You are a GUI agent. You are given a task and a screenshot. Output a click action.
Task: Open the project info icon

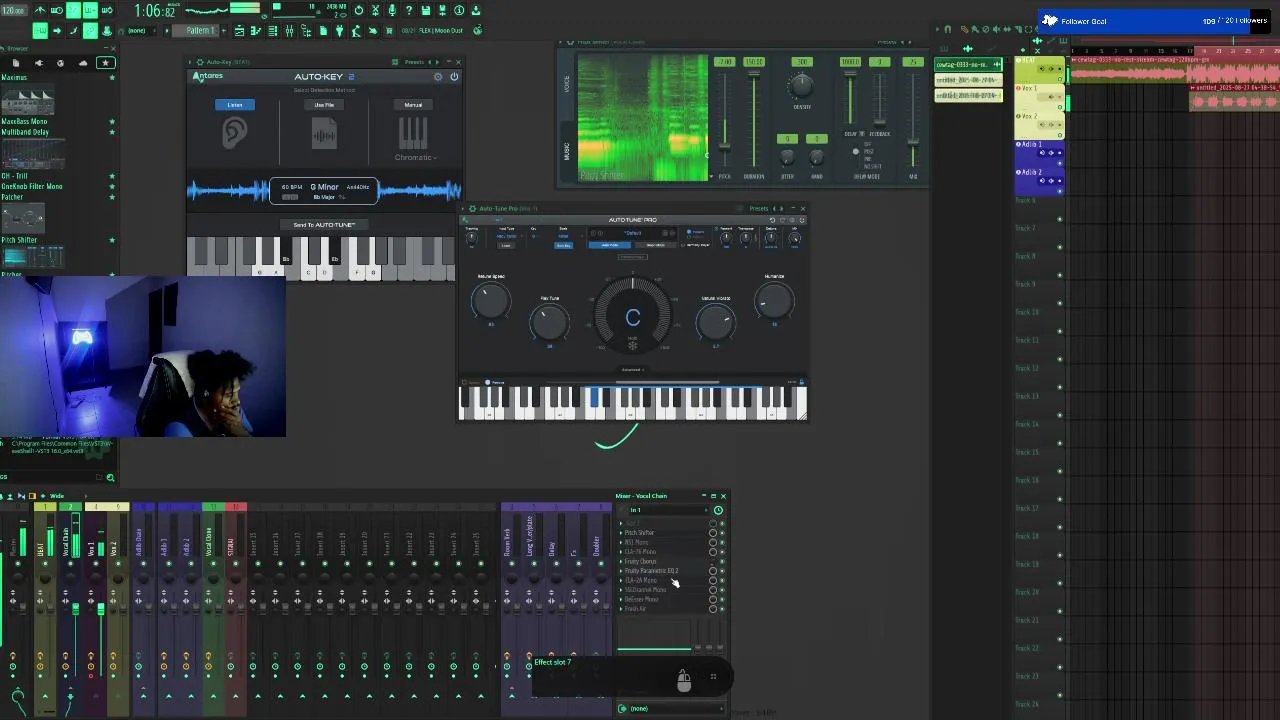[459, 10]
